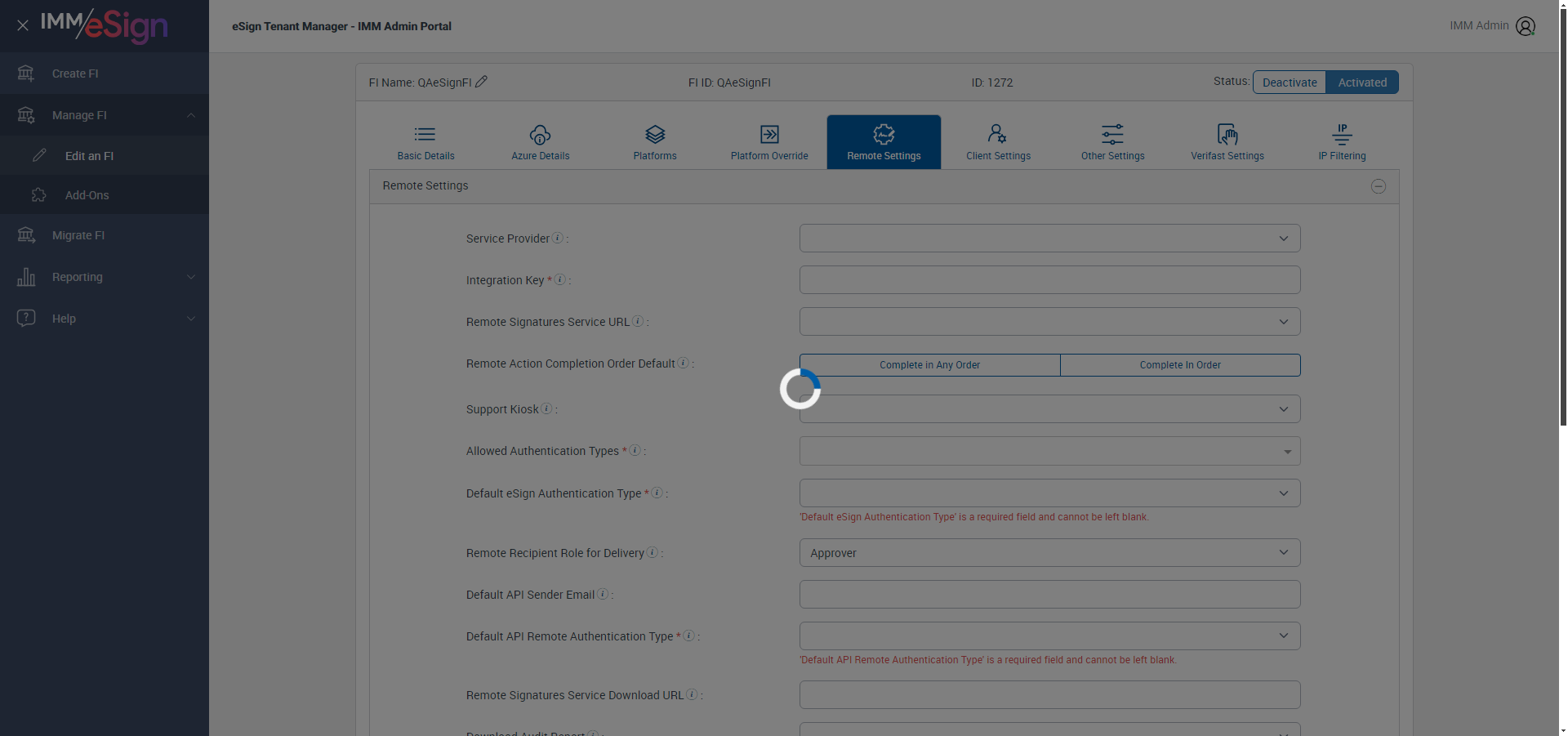The height and width of the screenshot is (736, 1568).
Task: Show info for Remote Signatures Service Download URL
Action: [692, 694]
